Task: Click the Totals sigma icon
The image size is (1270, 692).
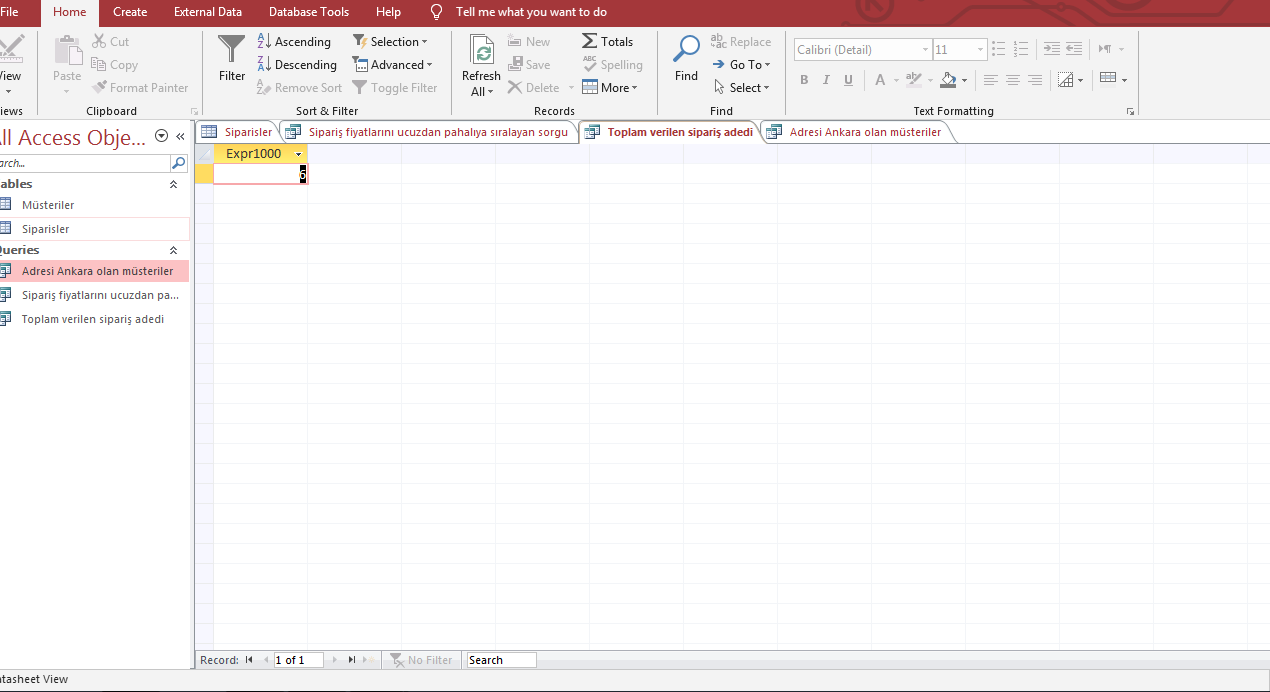Action: coord(590,42)
